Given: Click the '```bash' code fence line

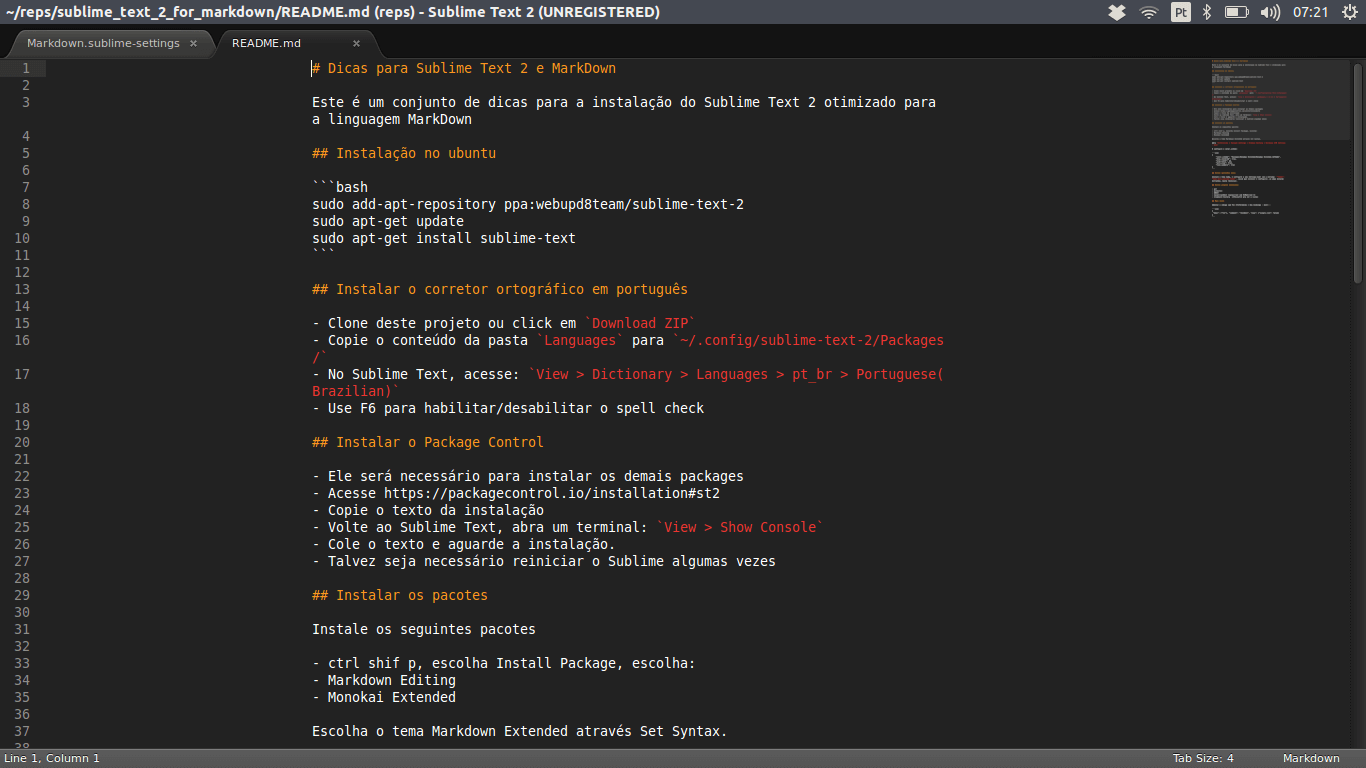Looking at the screenshot, I should (x=340, y=187).
